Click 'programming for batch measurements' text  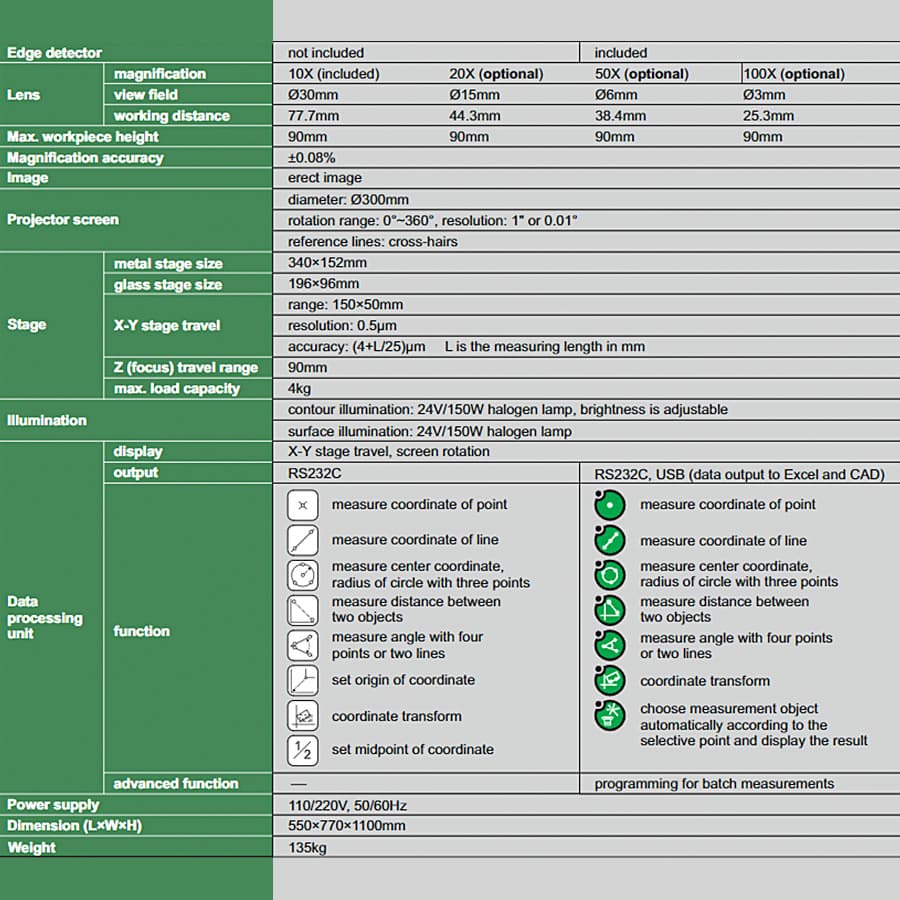(x=715, y=784)
